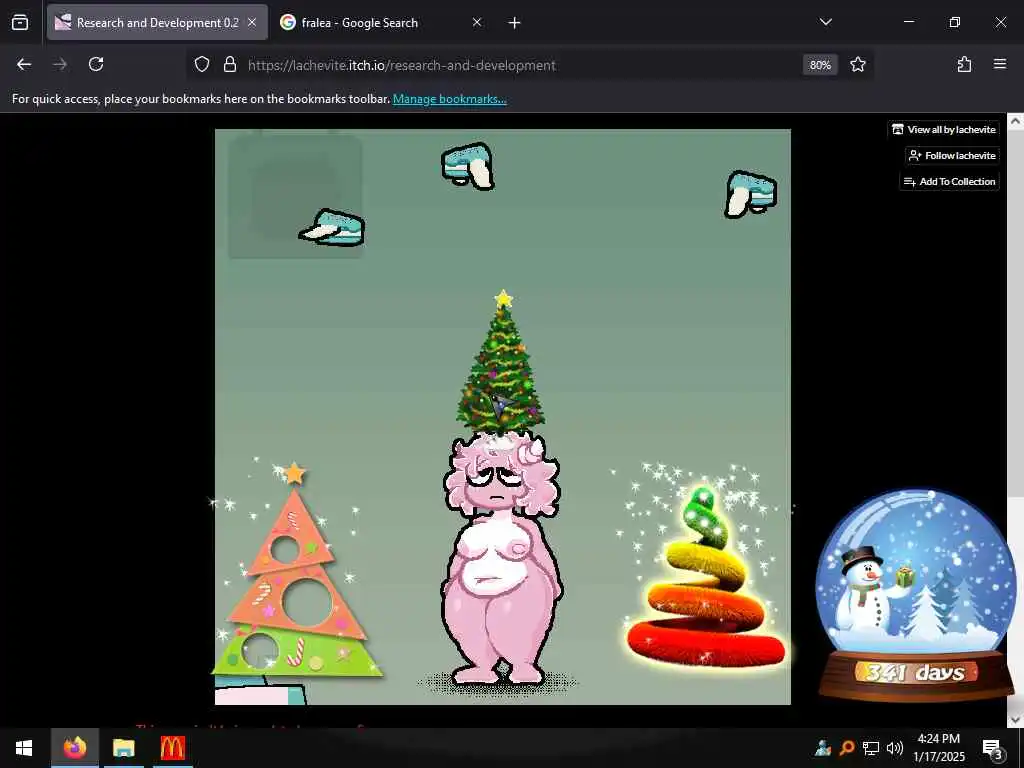The height and width of the screenshot is (768, 1024).
Task: Click the Manage bookmarks... link
Action: [449, 99]
